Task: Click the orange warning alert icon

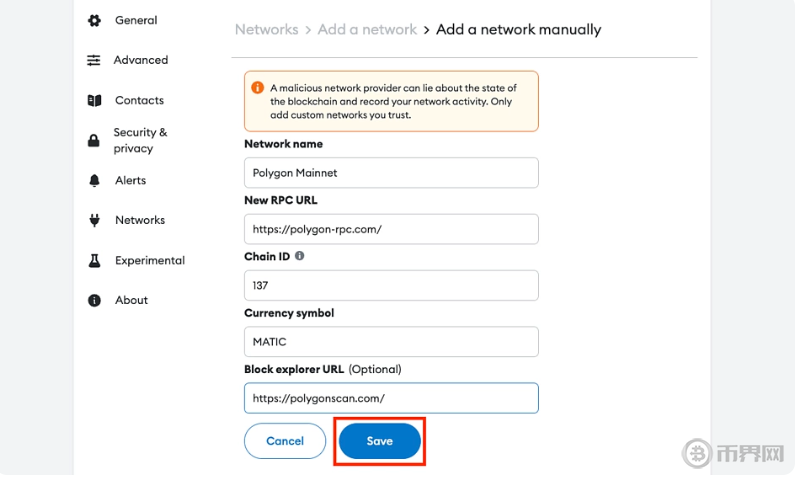Action: (x=258, y=88)
